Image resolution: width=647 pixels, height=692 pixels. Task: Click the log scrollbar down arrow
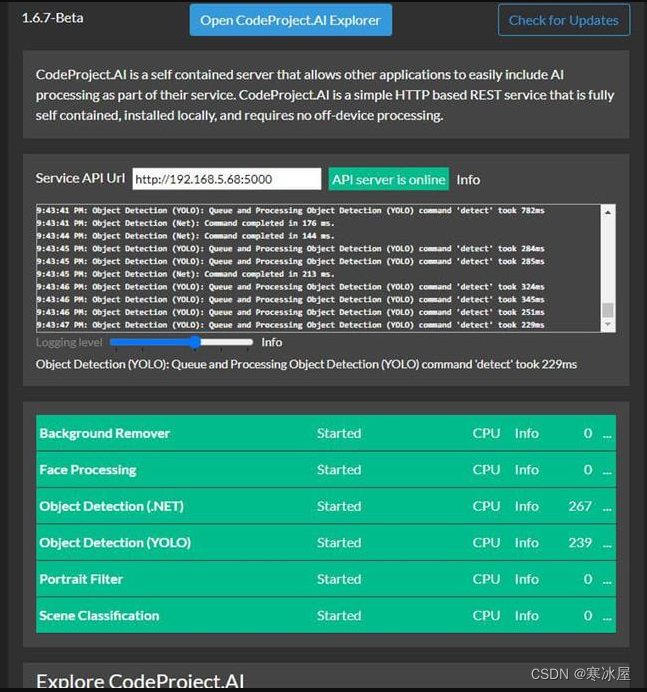coord(608,325)
